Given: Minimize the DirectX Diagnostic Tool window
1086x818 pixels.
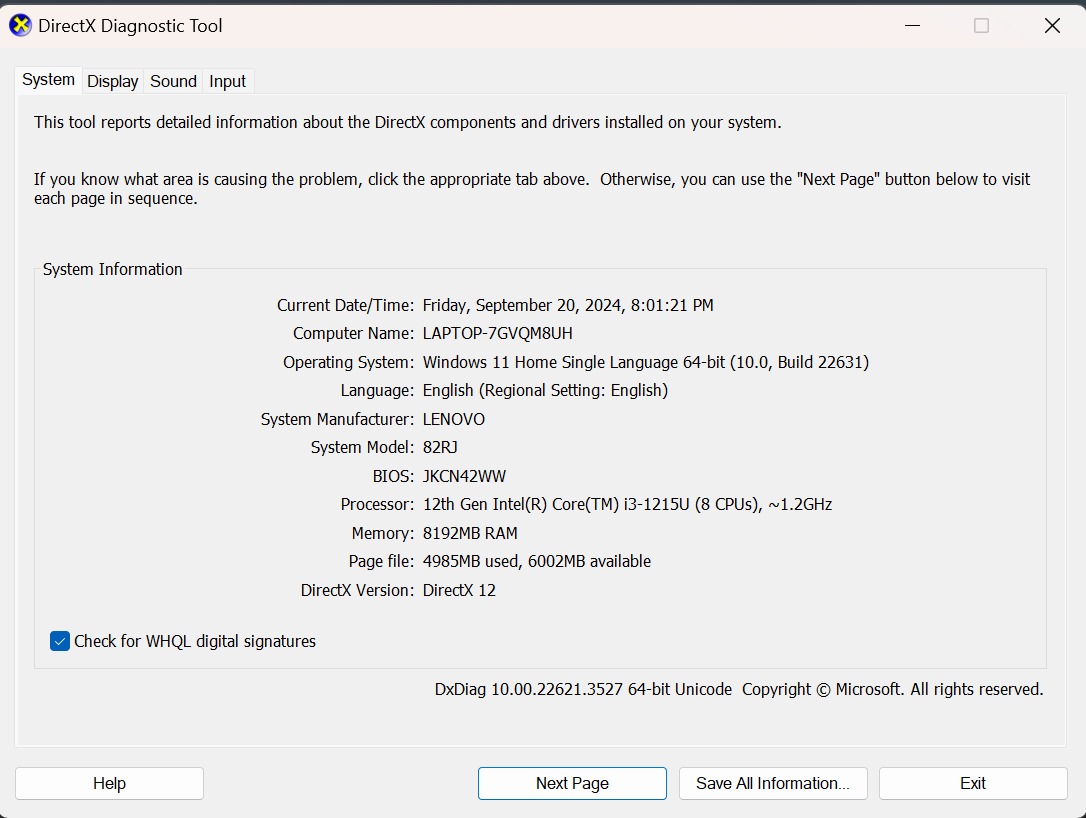Looking at the screenshot, I should [x=913, y=26].
